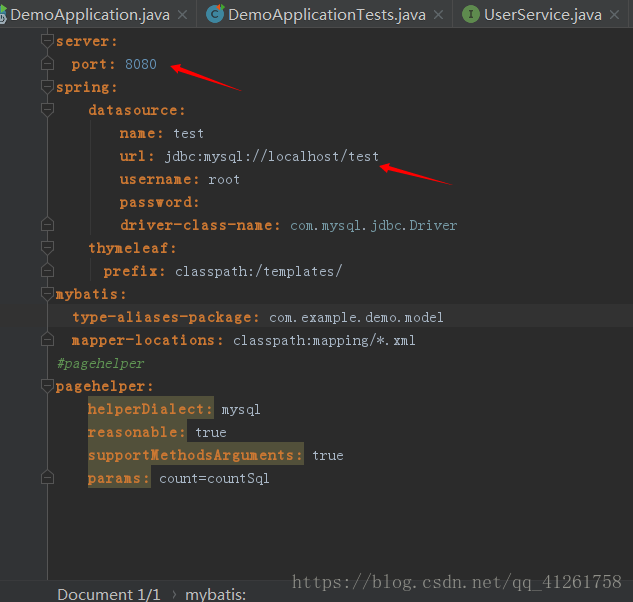Click the fold-end marker on the params line

pos(48,477)
